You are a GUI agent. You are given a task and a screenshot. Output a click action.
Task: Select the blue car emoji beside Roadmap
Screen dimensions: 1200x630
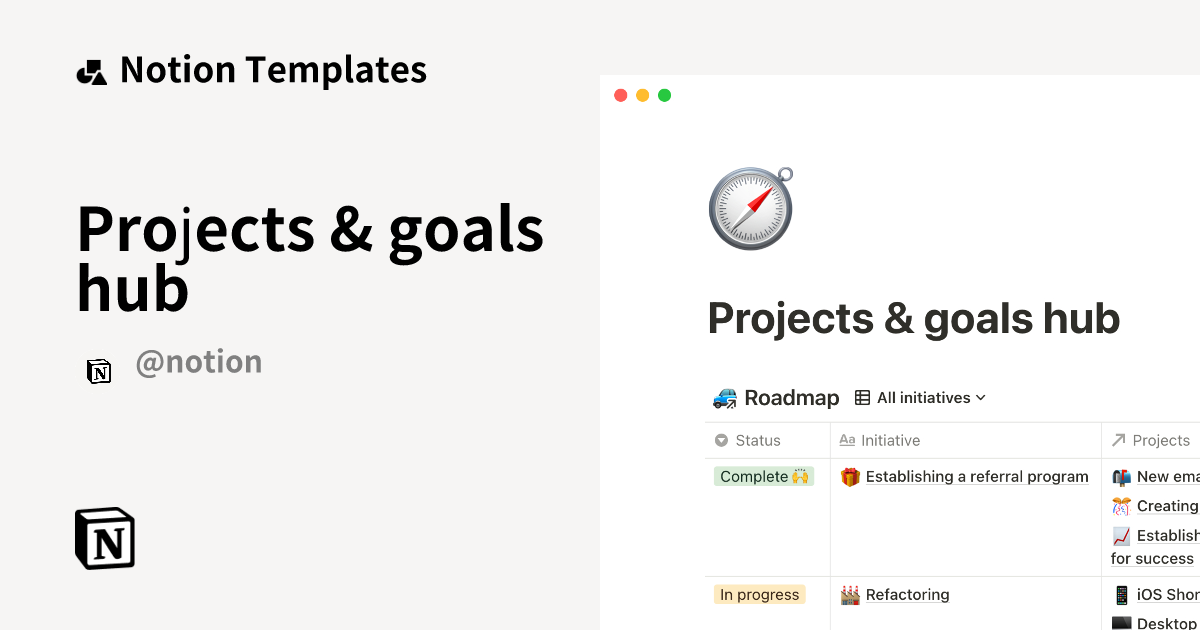pos(725,397)
